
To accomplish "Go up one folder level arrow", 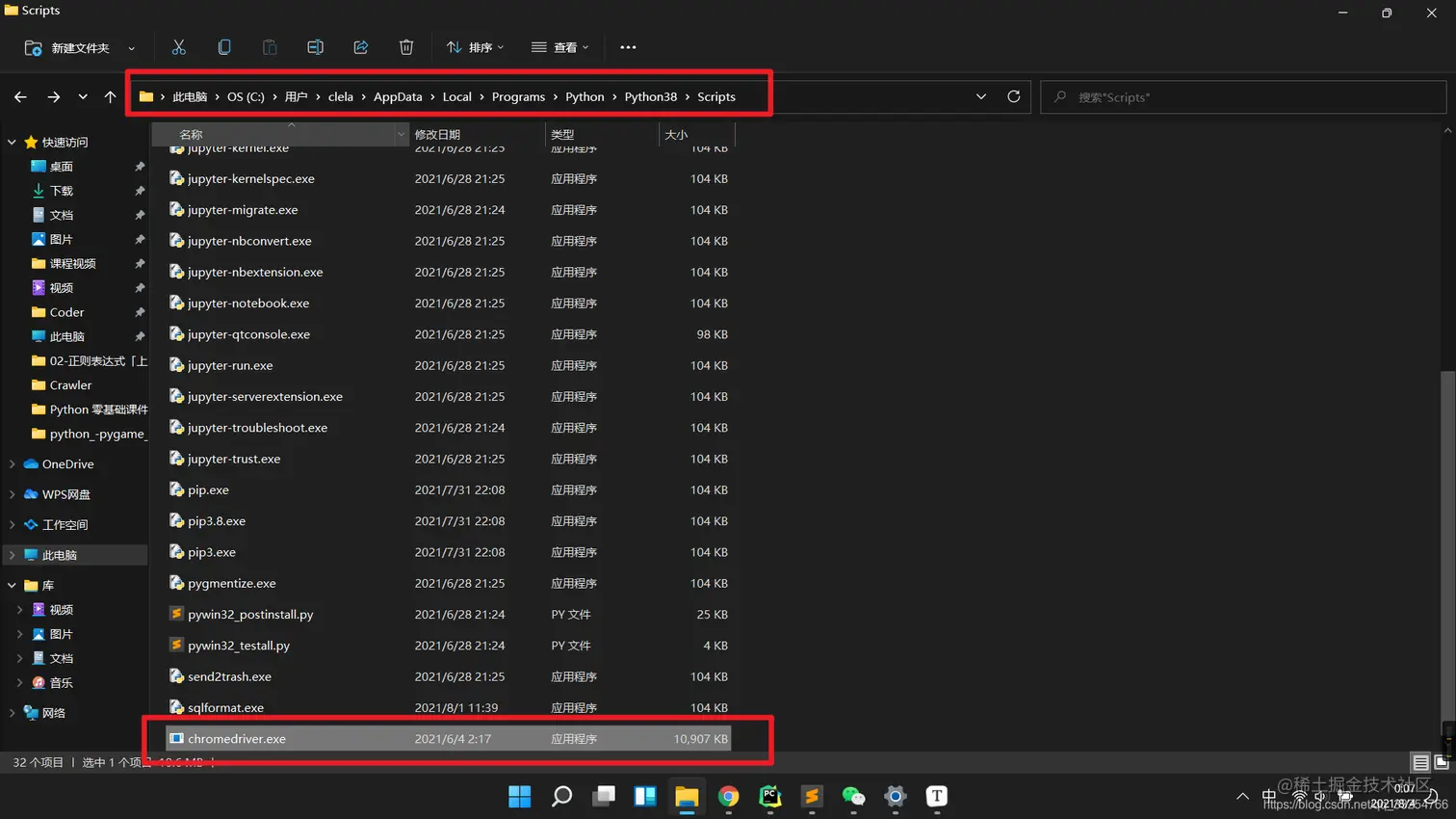I will 110,97.
